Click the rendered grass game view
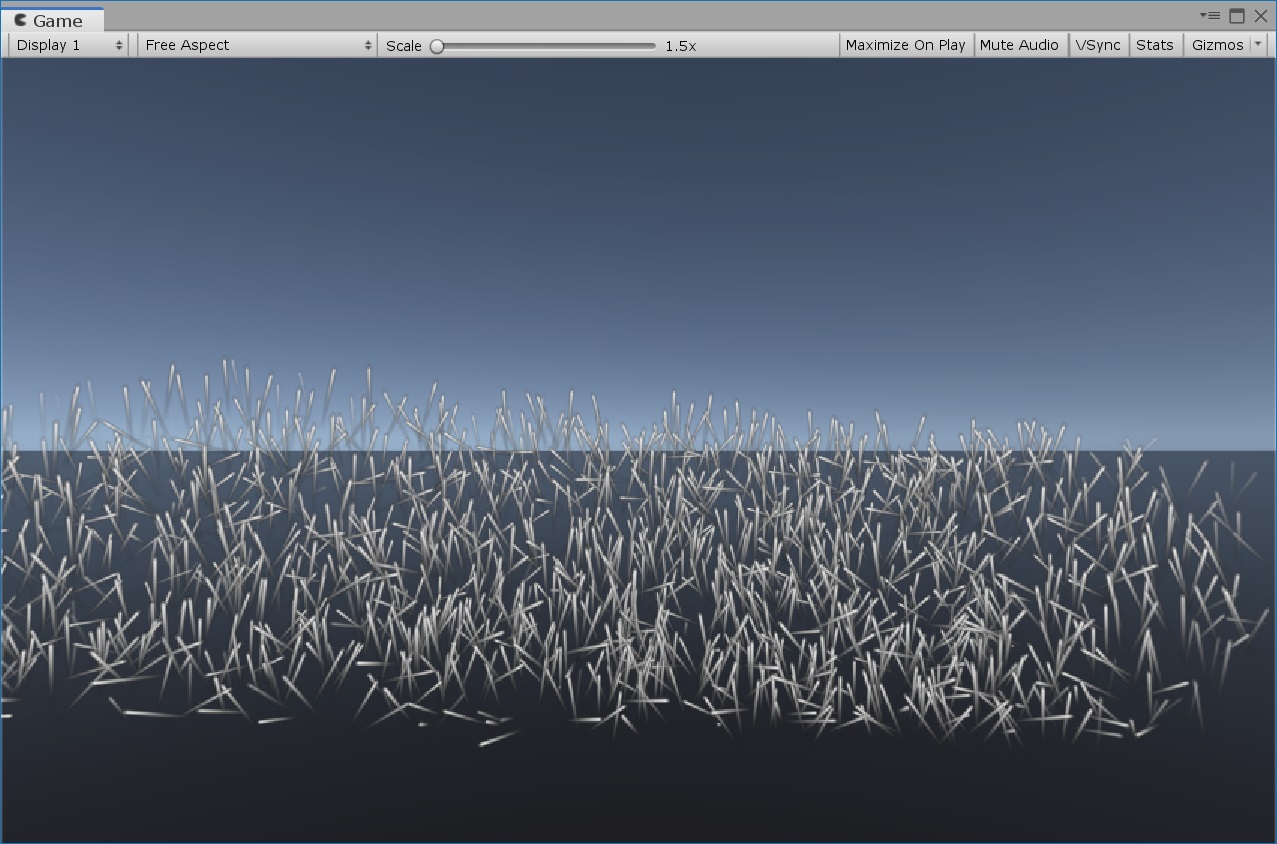The image size is (1277, 844). (638, 450)
